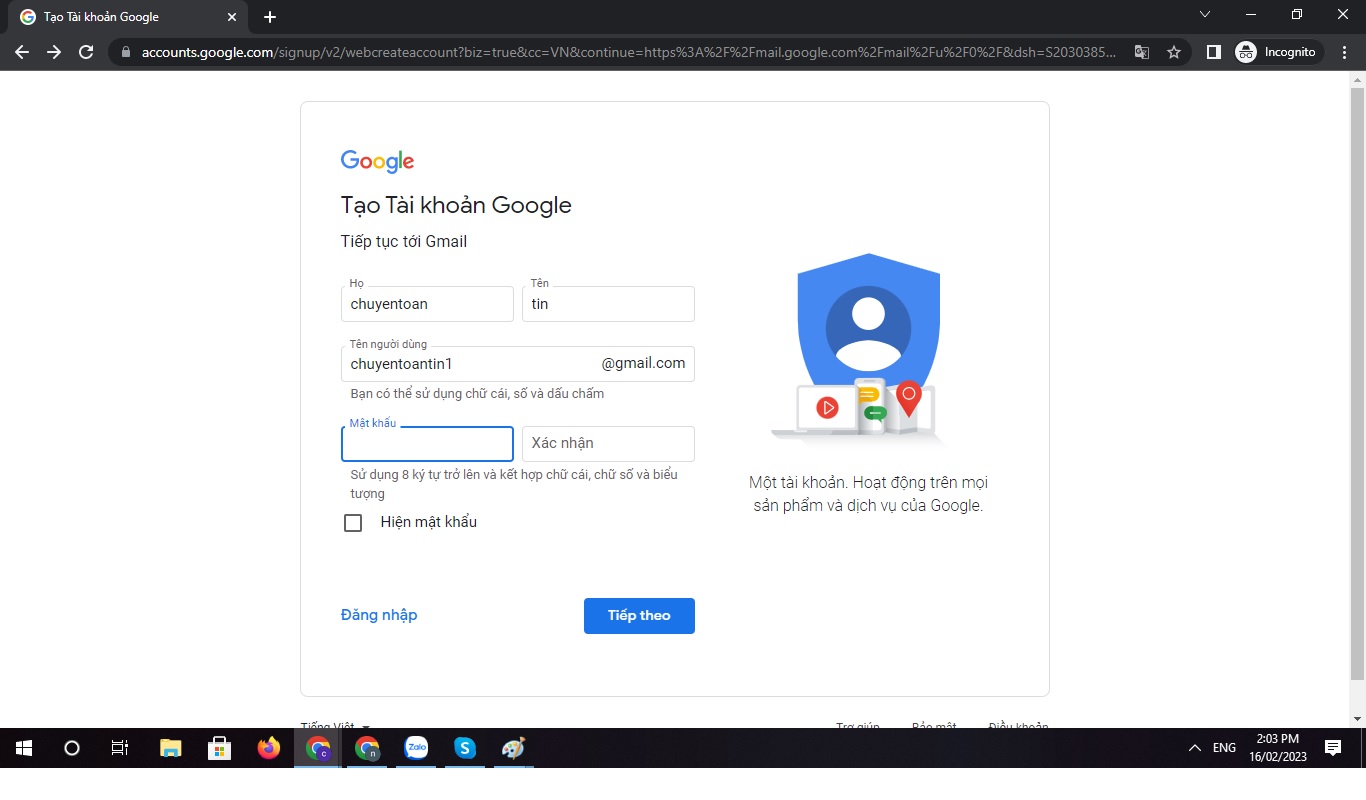Click the Tên người dùng username field
1366x800 pixels.
pos(518,364)
